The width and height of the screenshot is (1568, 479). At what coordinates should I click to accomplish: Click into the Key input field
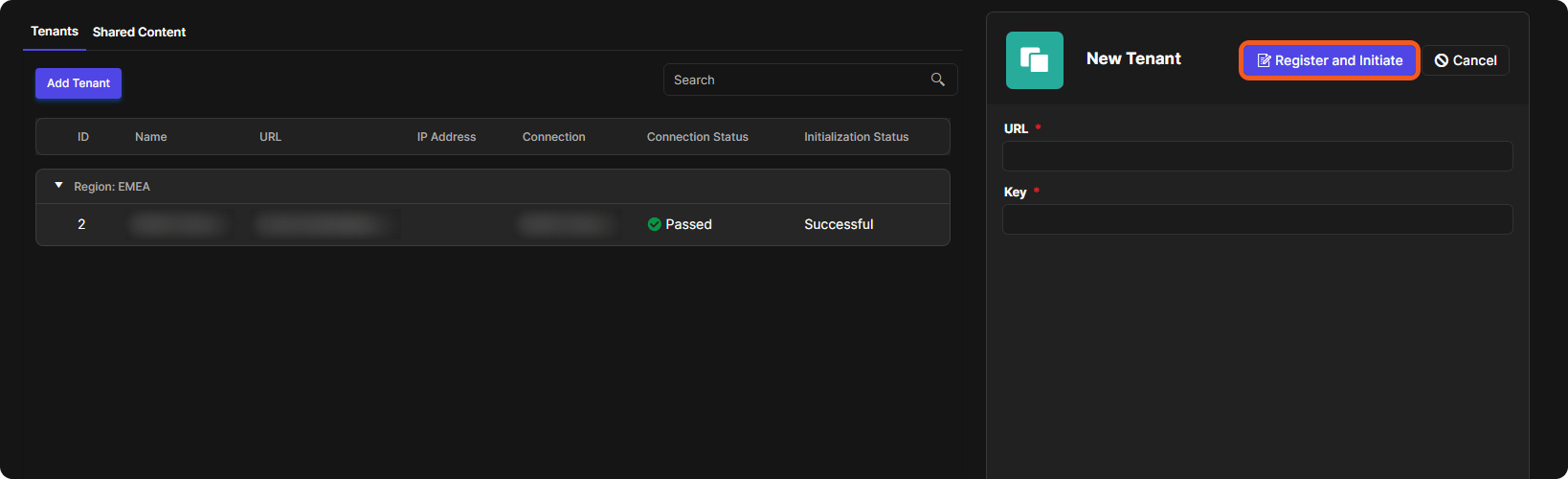tap(1258, 219)
